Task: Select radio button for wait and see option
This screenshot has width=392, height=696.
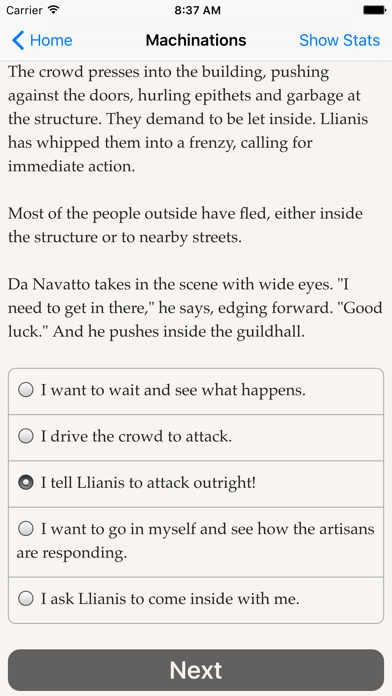Action: pos(26,390)
